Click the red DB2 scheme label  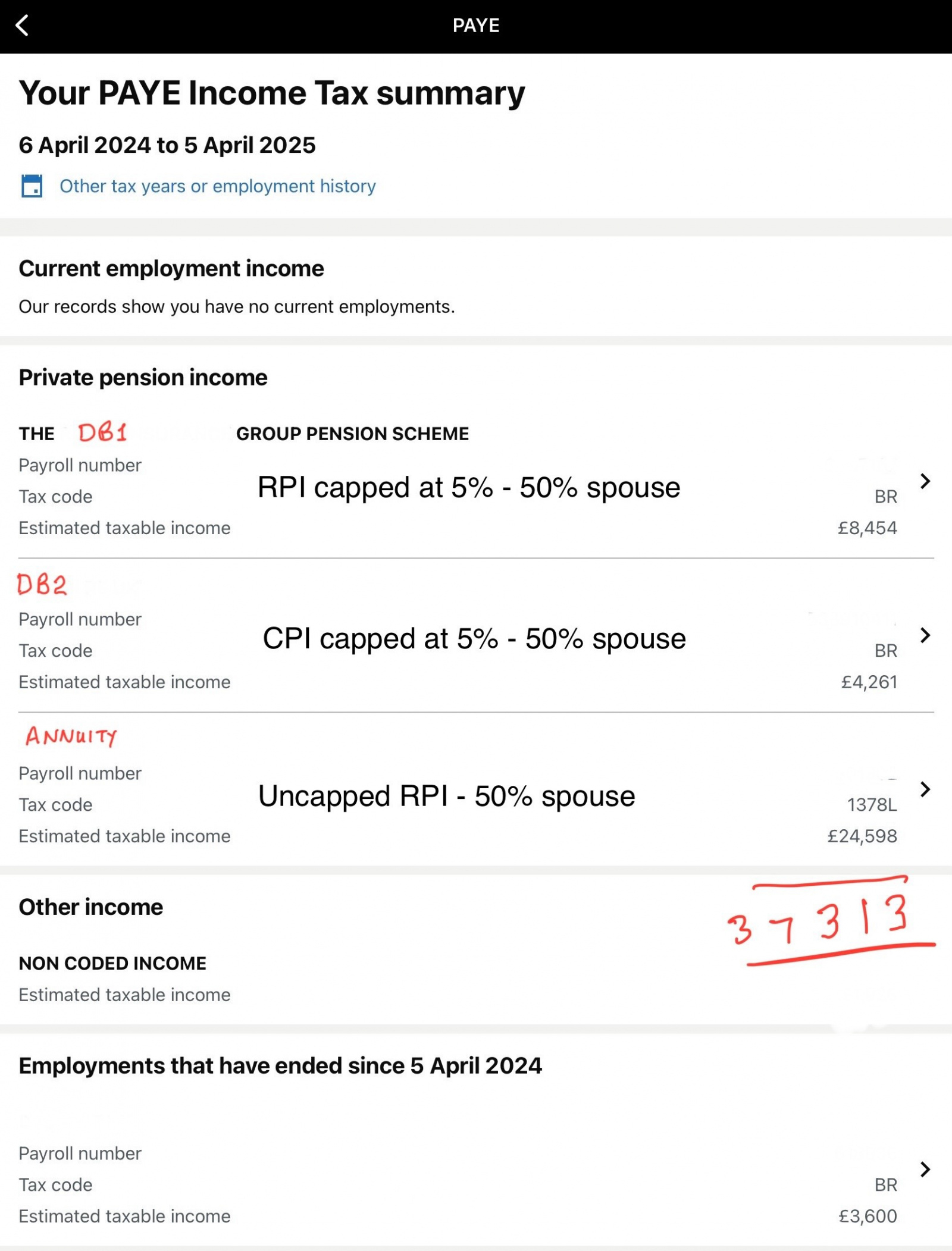click(42, 585)
